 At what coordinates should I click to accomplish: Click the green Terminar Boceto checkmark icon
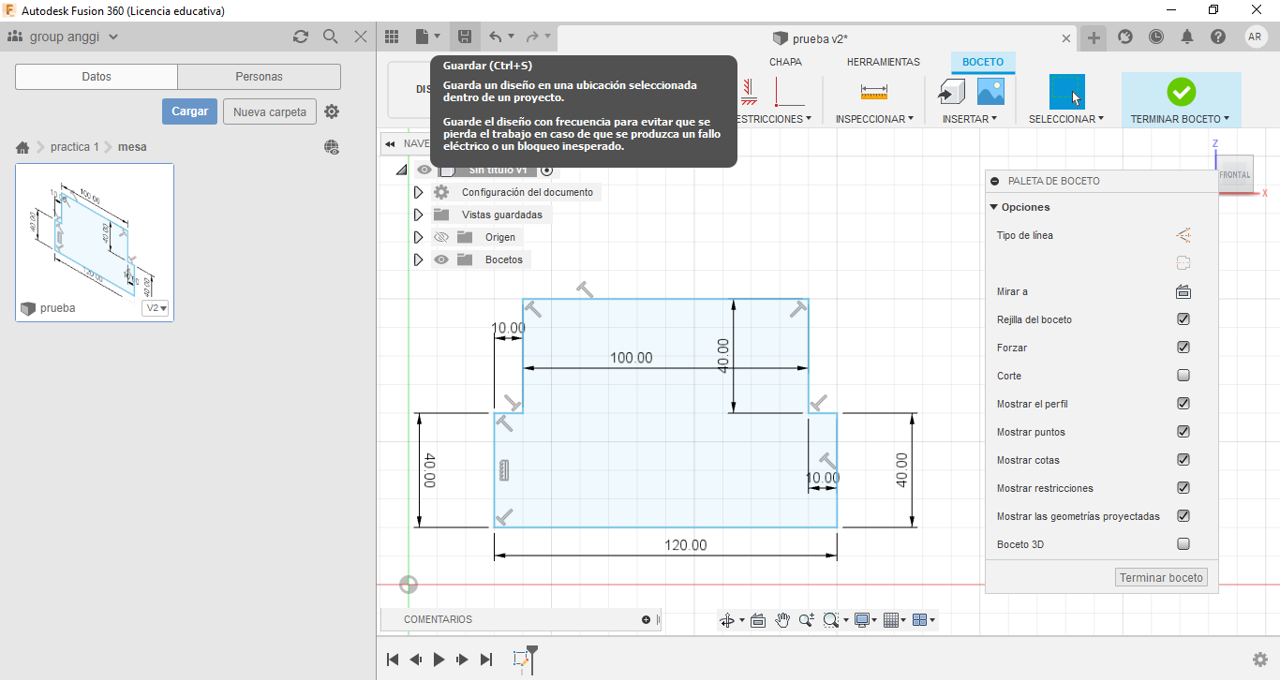point(1180,92)
